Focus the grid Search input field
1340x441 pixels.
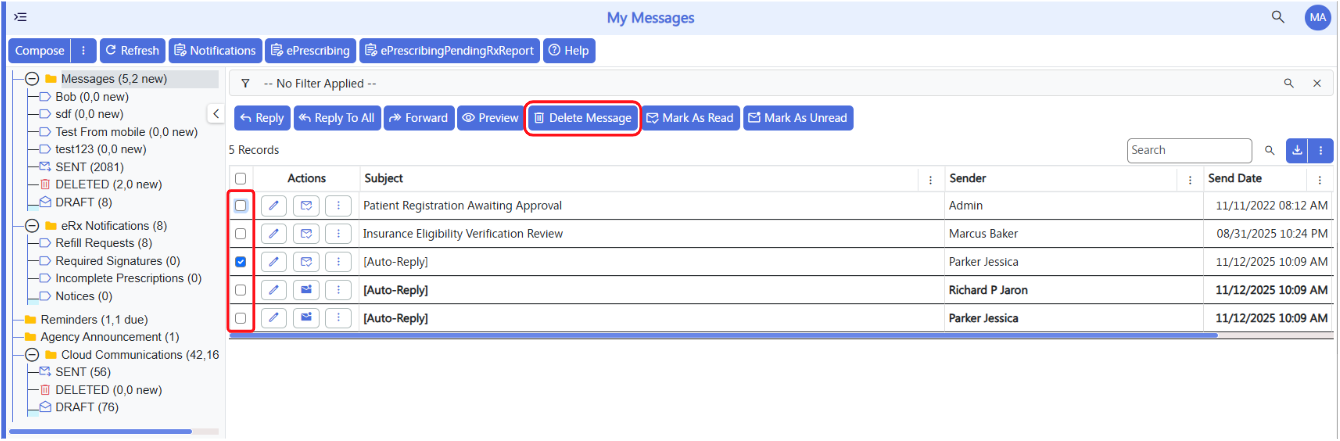[x=1189, y=150]
